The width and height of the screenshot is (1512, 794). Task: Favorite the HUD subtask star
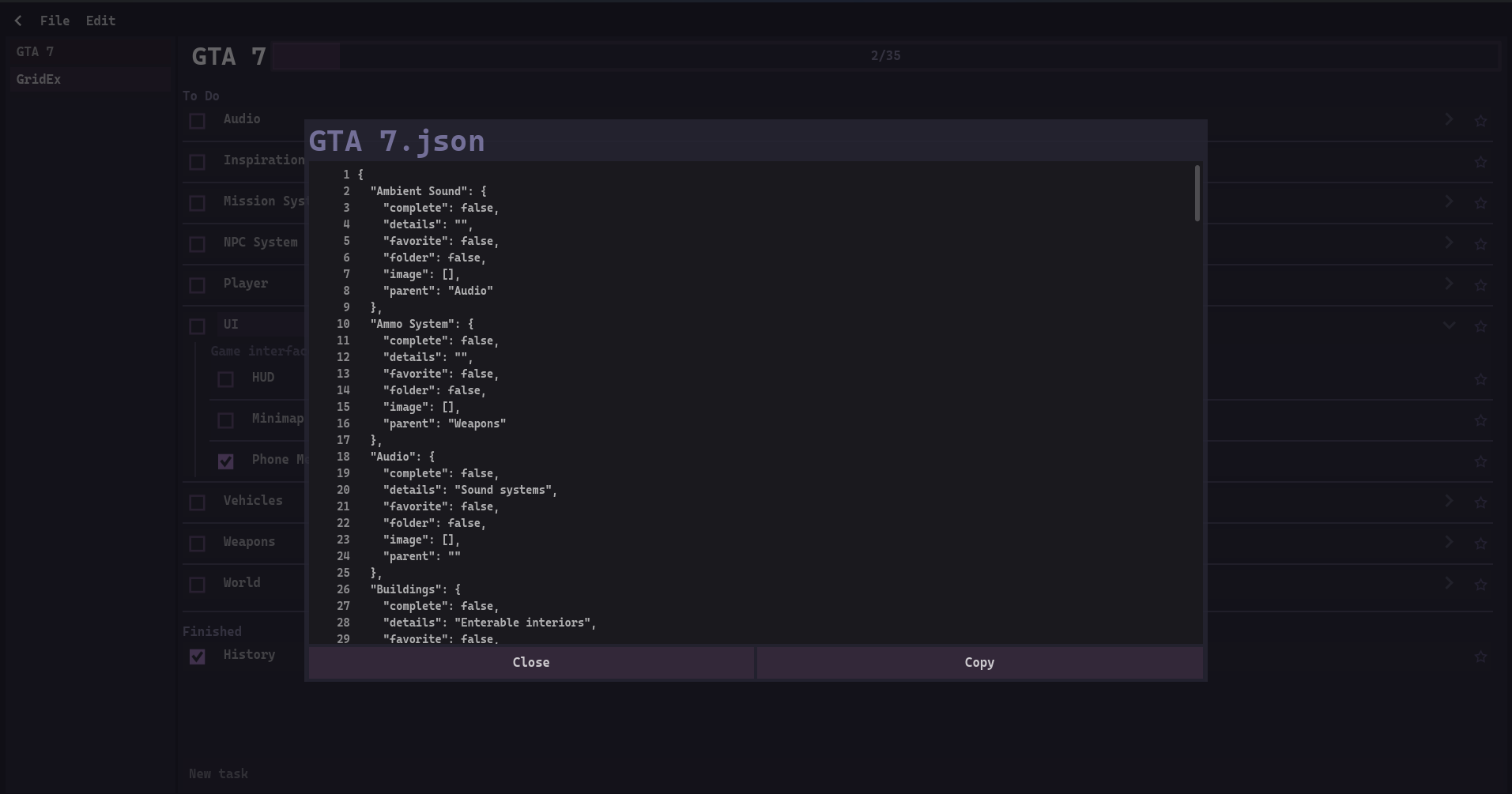[1480, 379]
